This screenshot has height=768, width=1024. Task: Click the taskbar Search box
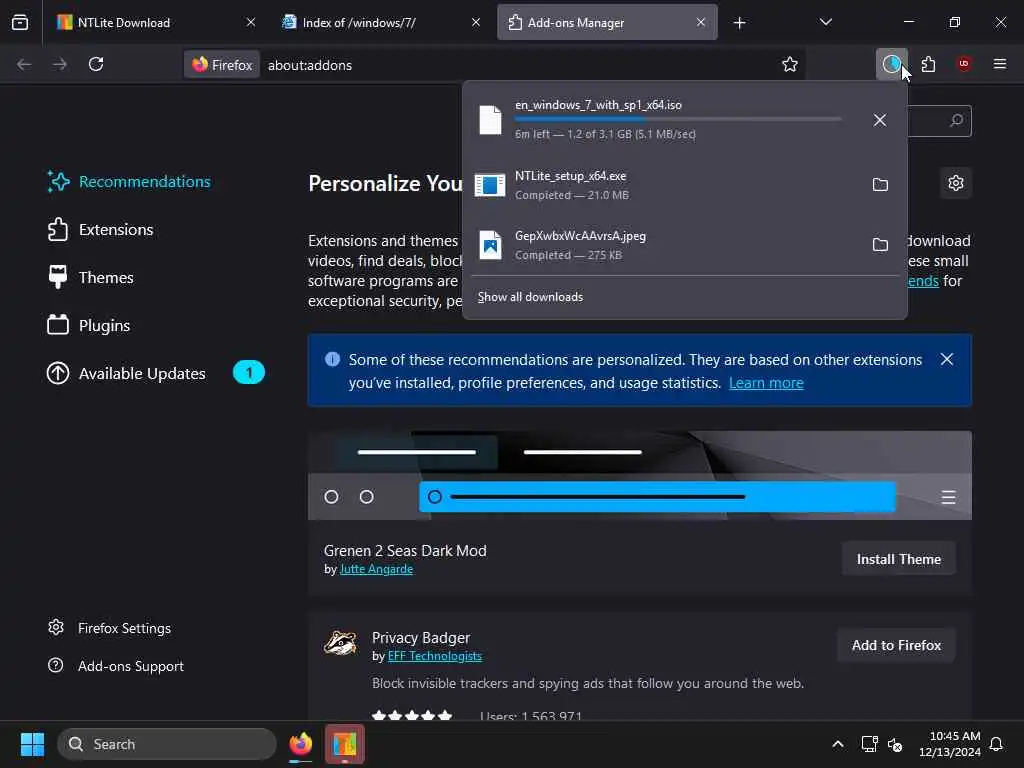click(167, 744)
